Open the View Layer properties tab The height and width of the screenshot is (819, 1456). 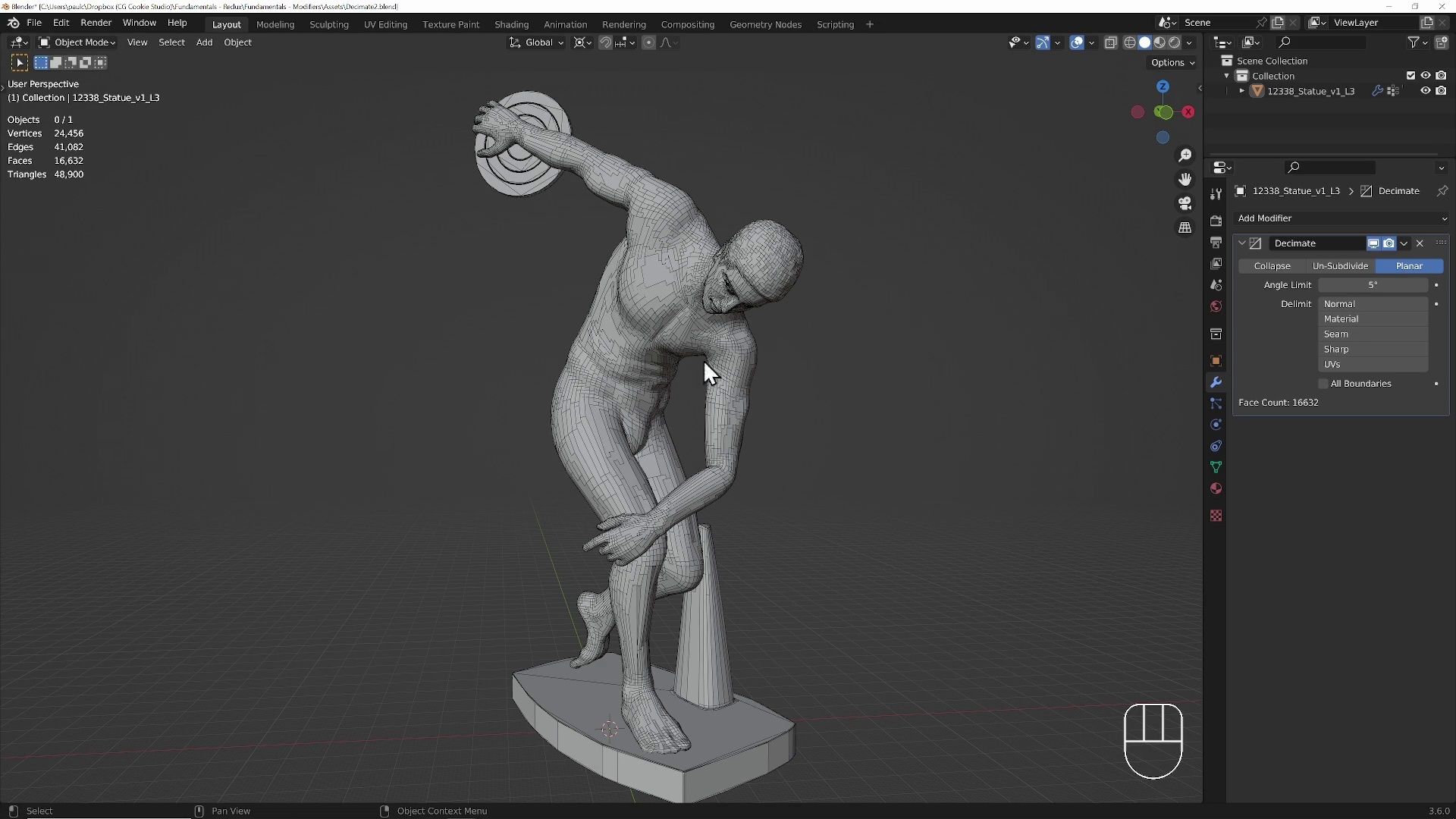coord(1216,264)
